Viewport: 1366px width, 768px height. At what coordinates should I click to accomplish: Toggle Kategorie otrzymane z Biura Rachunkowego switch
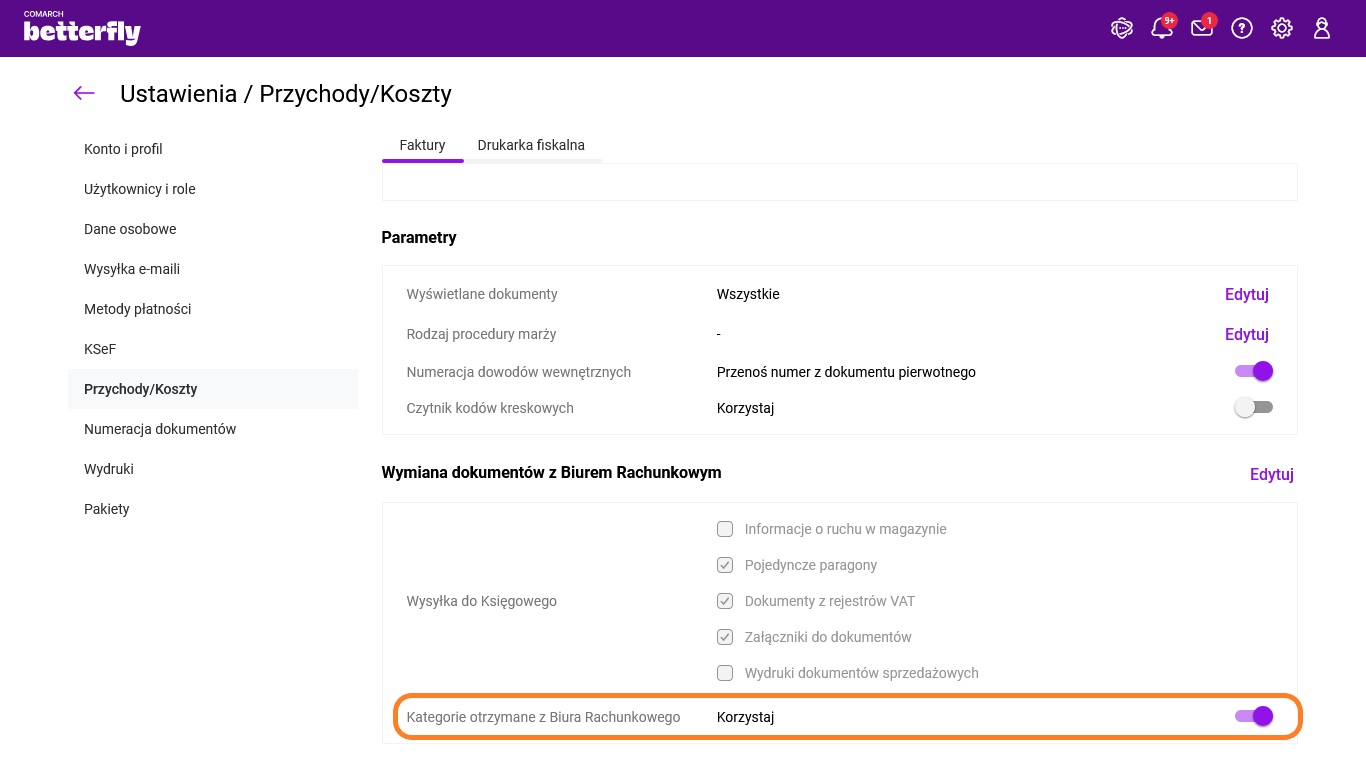[x=1254, y=716]
